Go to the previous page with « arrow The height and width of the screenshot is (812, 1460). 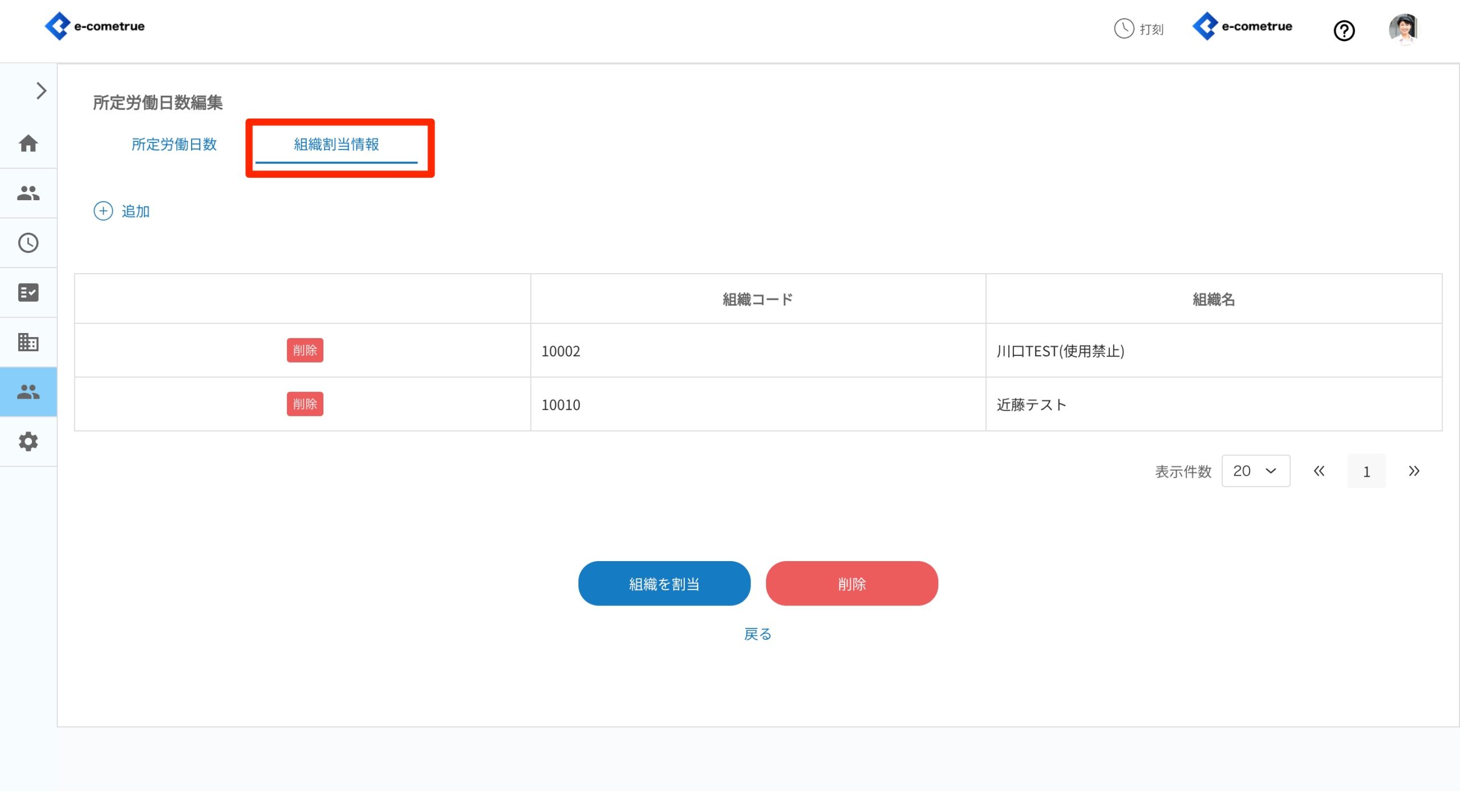pyautogui.click(x=1319, y=471)
